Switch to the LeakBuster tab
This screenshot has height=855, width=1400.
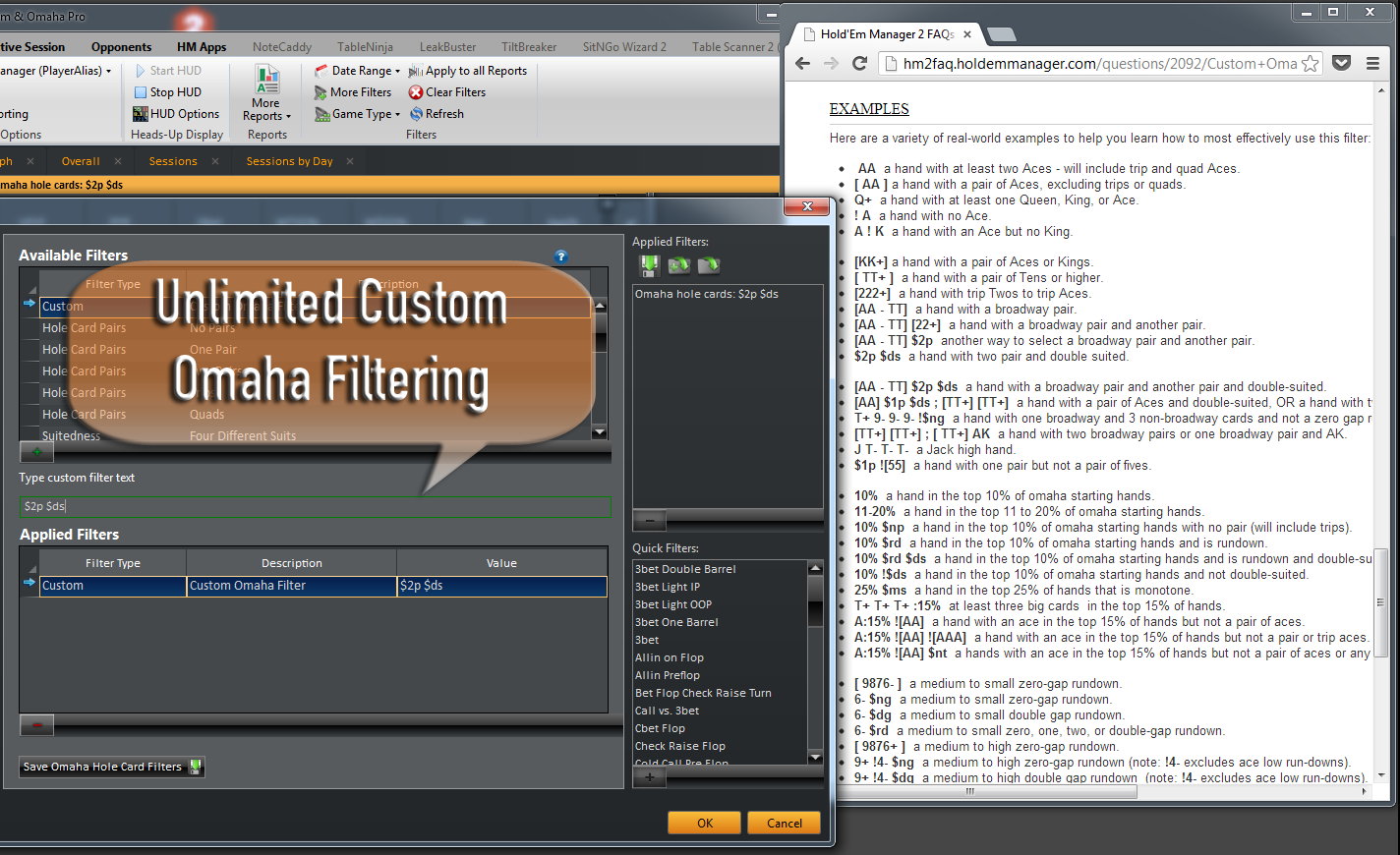[x=448, y=47]
